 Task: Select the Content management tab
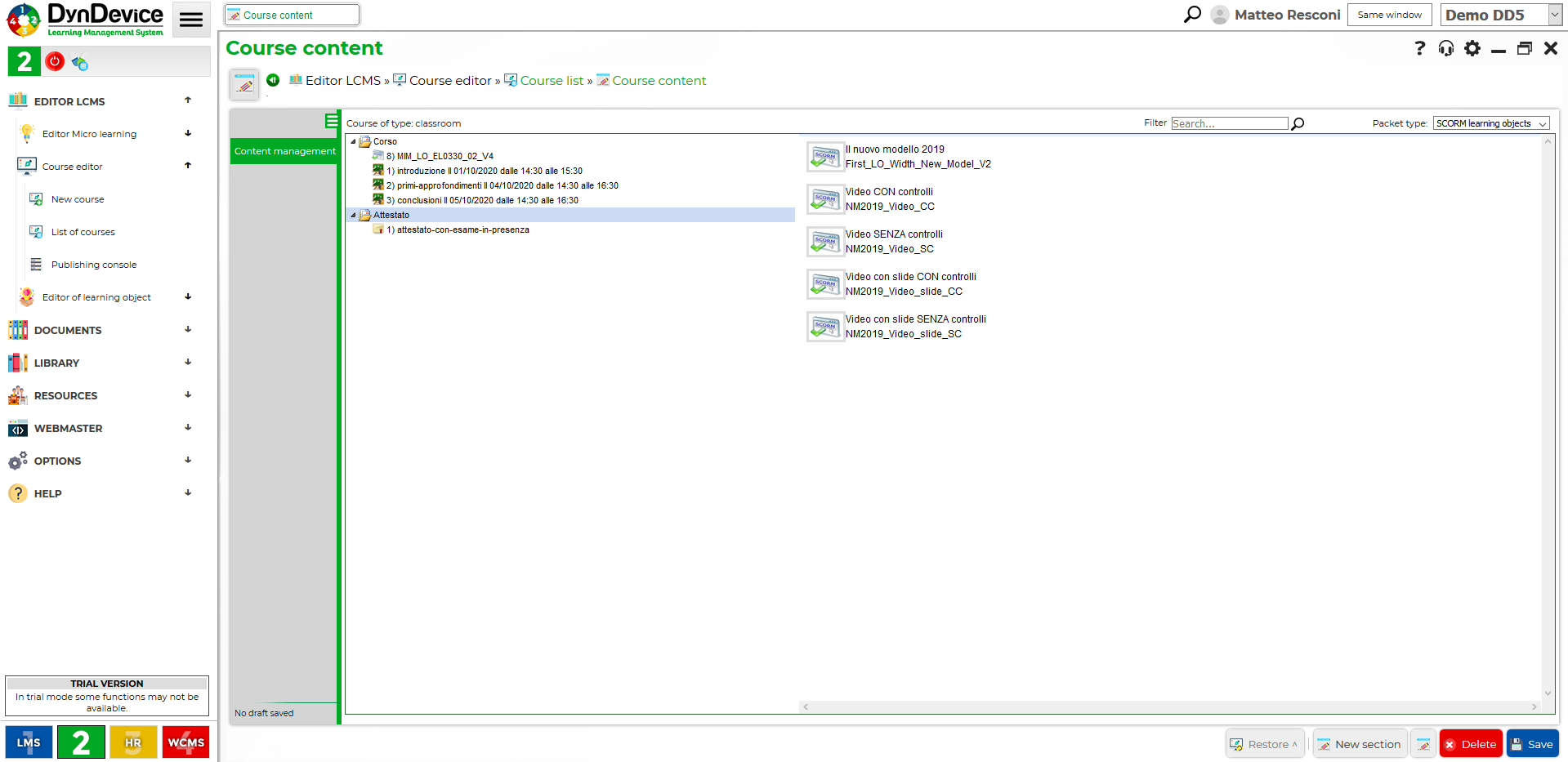pyautogui.click(x=284, y=151)
